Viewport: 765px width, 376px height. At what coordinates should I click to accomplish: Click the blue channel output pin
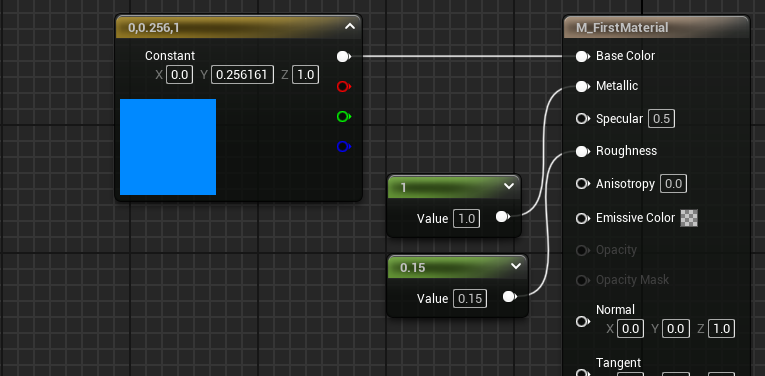tap(343, 146)
